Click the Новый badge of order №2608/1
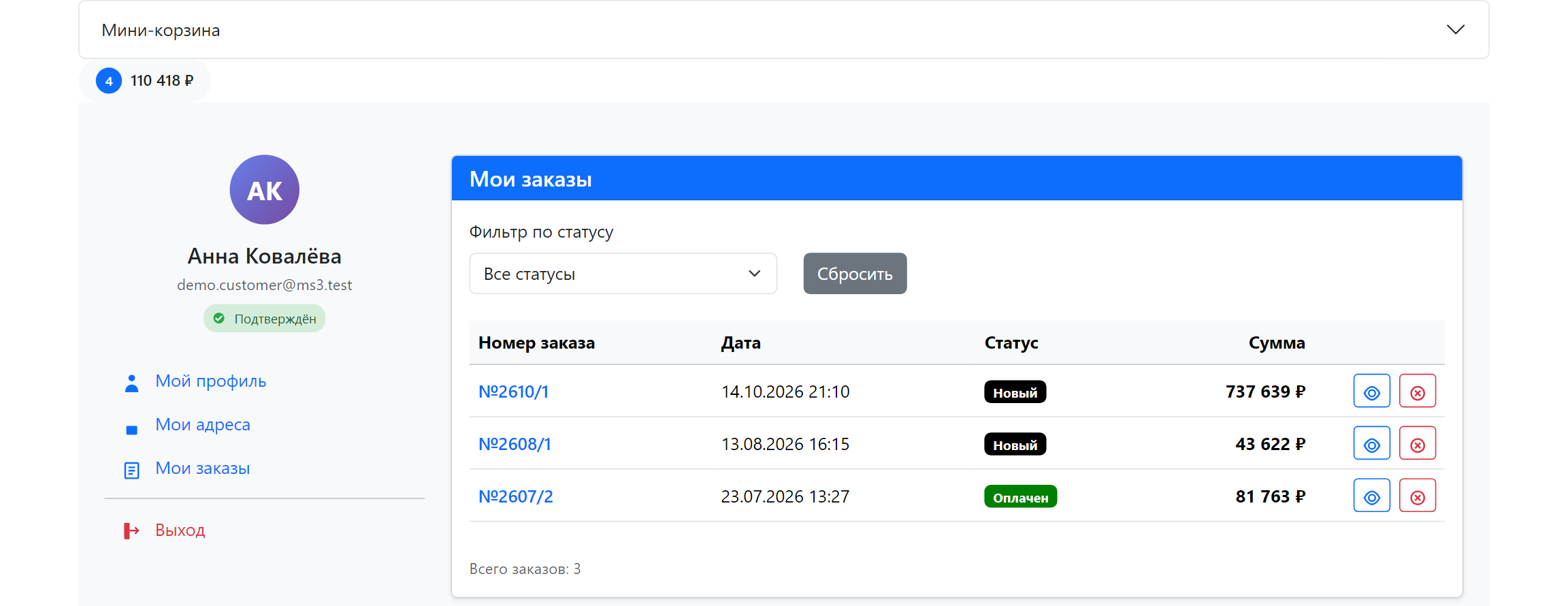 (1015, 445)
